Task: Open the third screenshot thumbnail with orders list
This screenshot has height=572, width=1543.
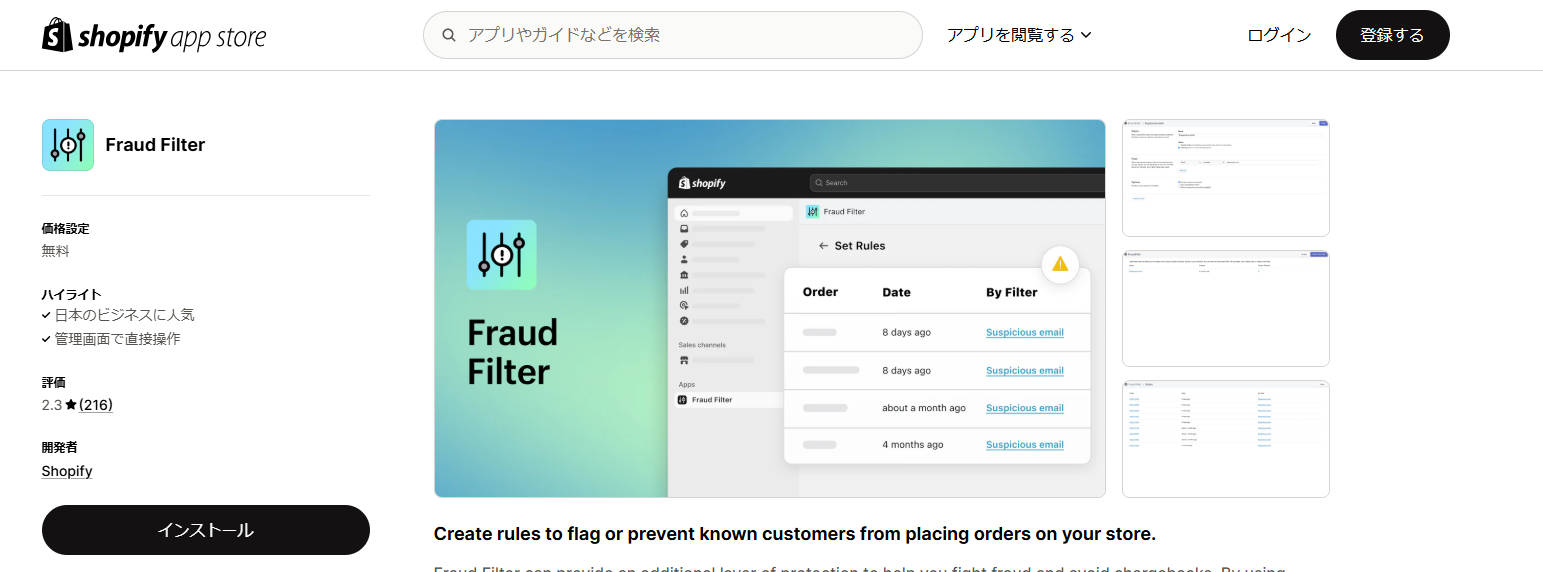Action: click(x=1226, y=438)
